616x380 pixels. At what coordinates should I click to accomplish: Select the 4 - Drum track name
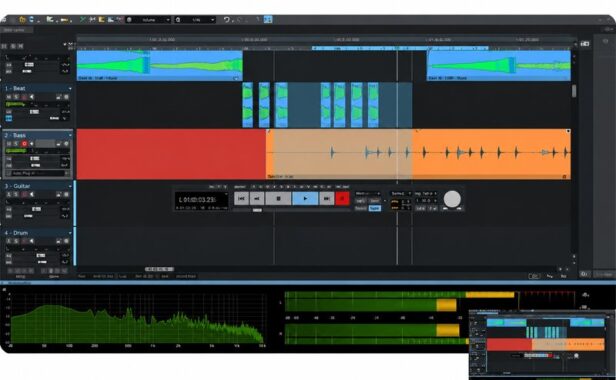pyautogui.click(x=16, y=233)
